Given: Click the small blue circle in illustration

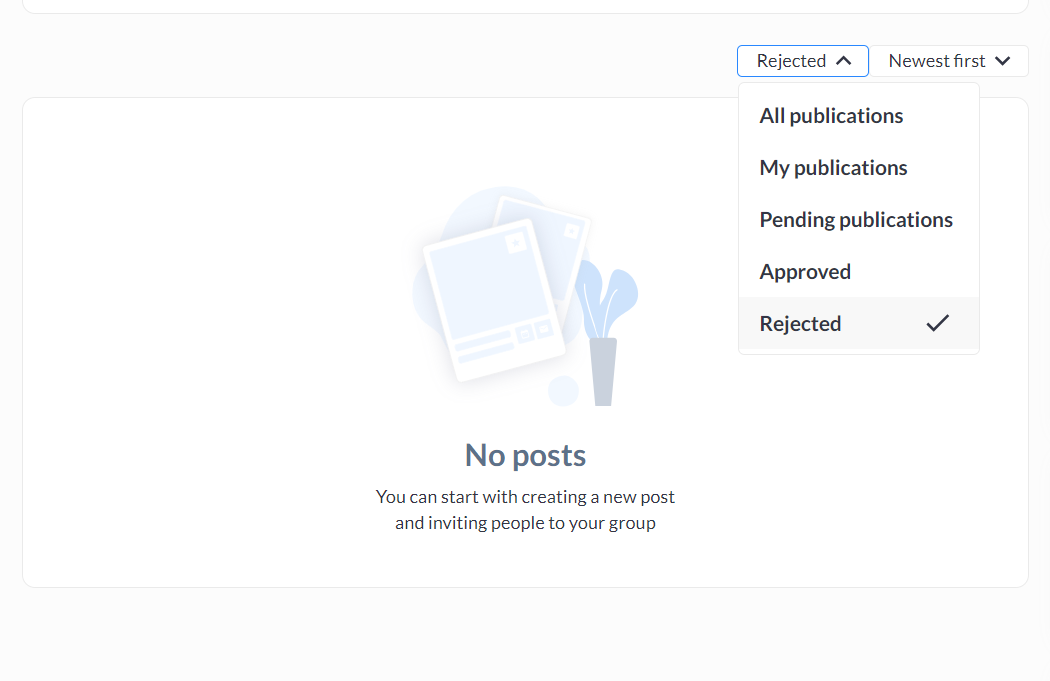Looking at the screenshot, I should point(563,391).
